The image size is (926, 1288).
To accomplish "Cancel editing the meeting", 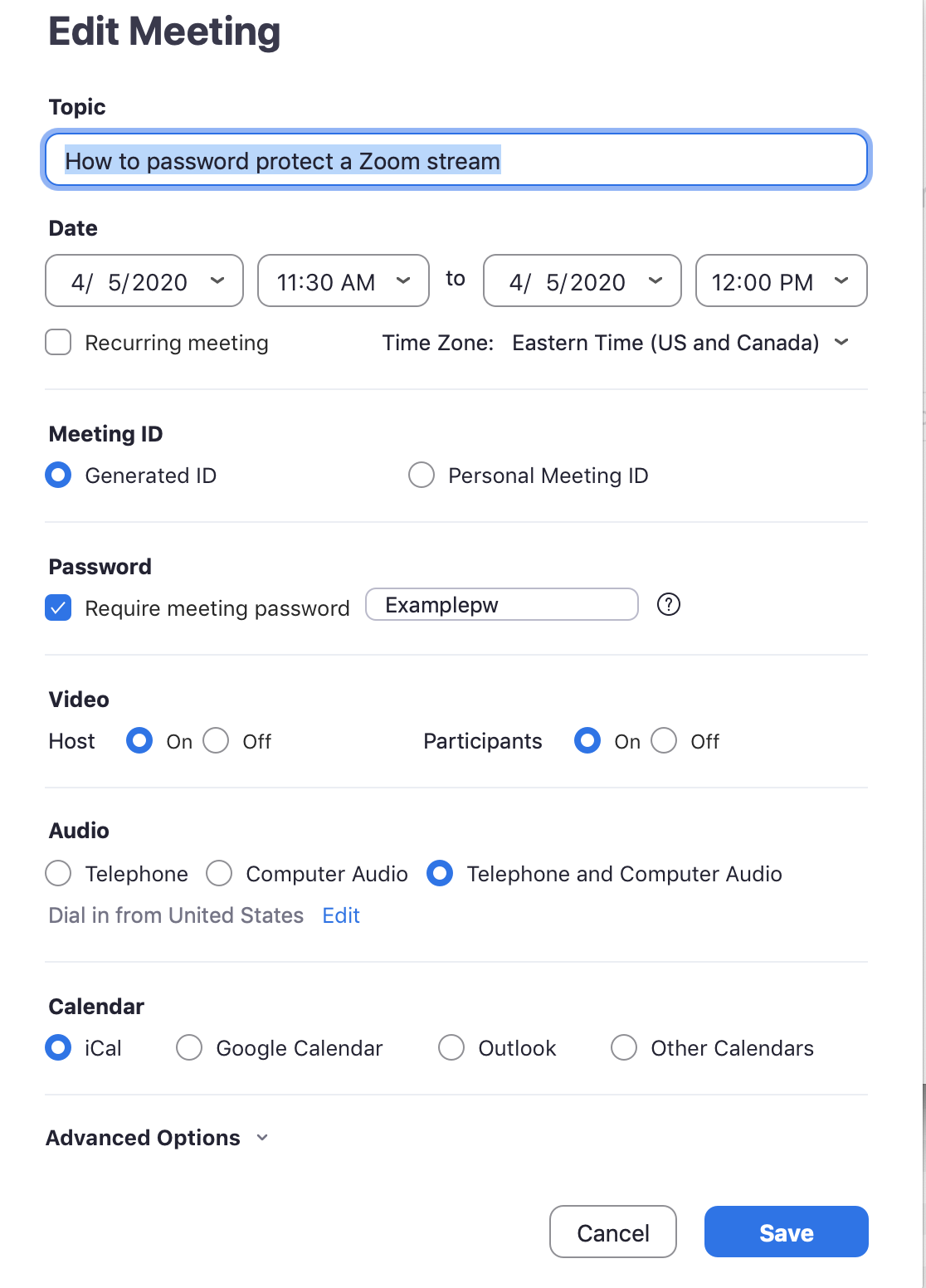I will pyautogui.click(x=613, y=1232).
